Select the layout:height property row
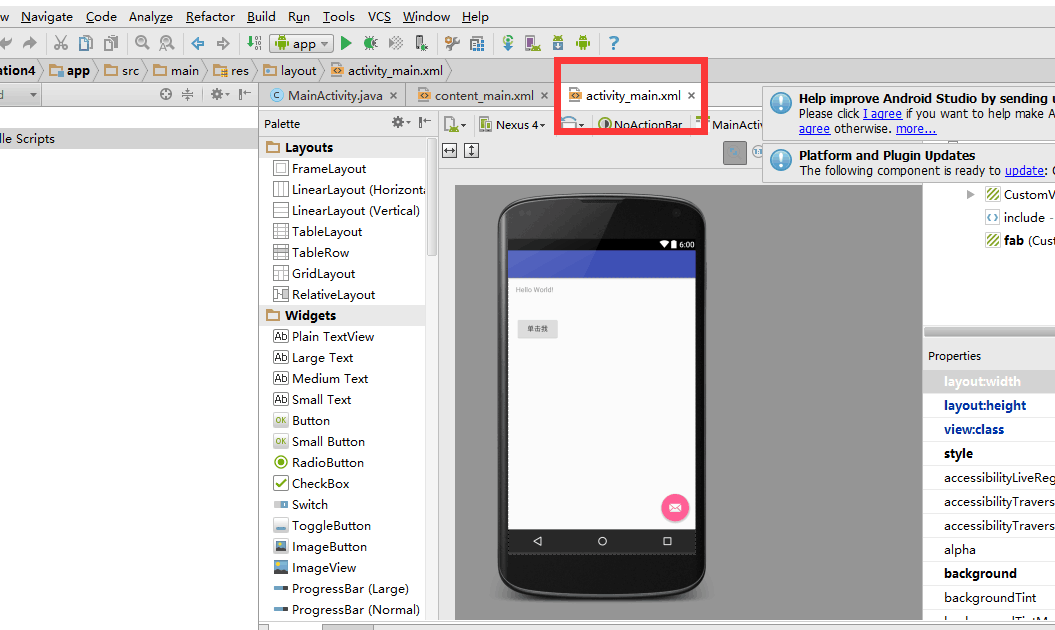 click(x=989, y=406)
